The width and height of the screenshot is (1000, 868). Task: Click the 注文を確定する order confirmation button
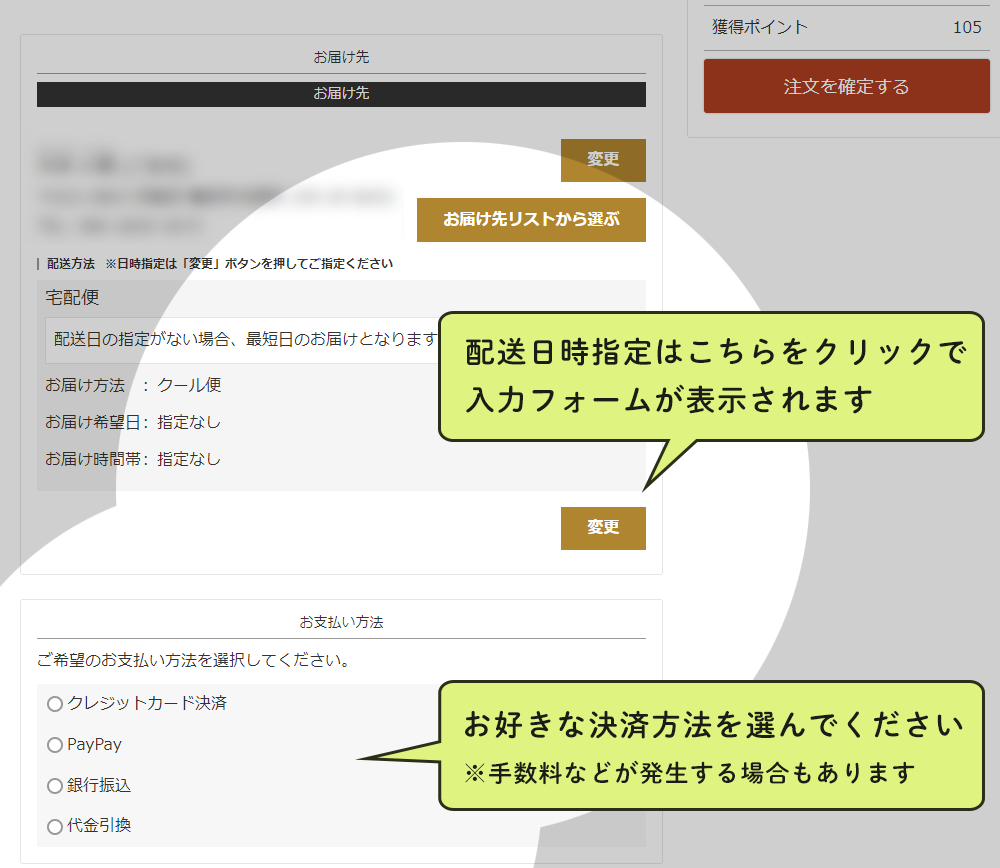(x=846, y=86)
